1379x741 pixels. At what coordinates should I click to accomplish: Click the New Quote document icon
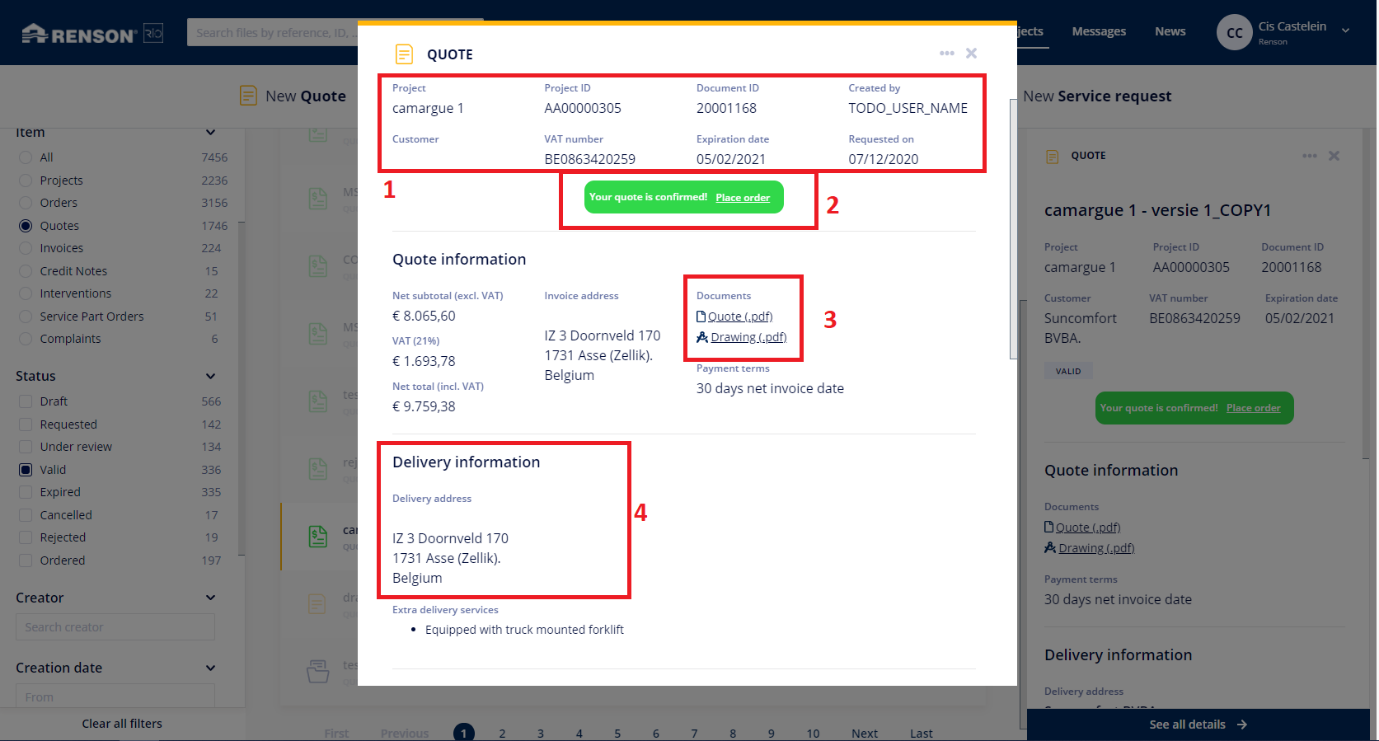248,96
